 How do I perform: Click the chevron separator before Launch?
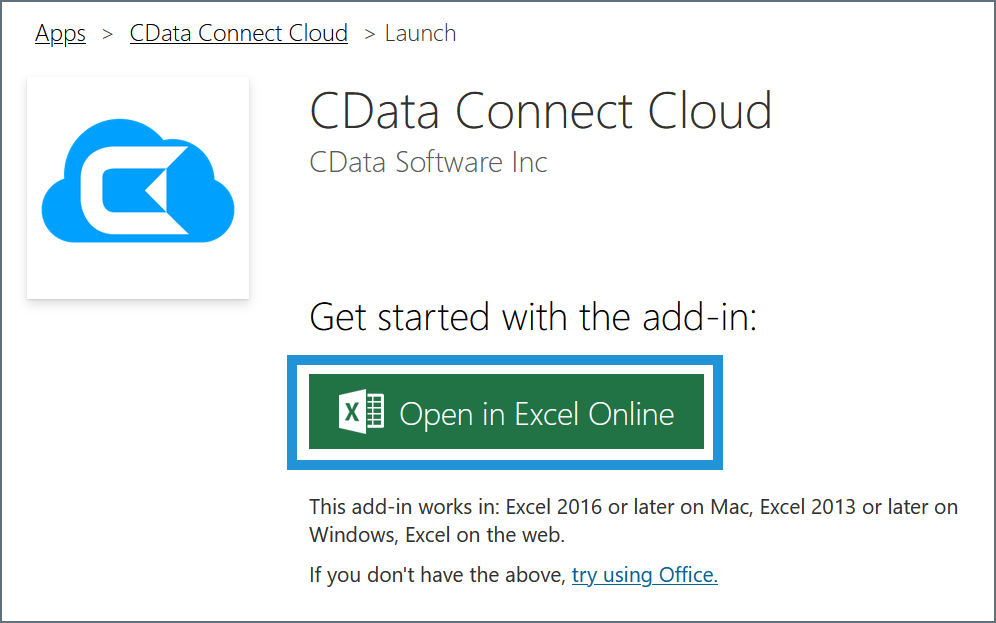coord(370,34)
